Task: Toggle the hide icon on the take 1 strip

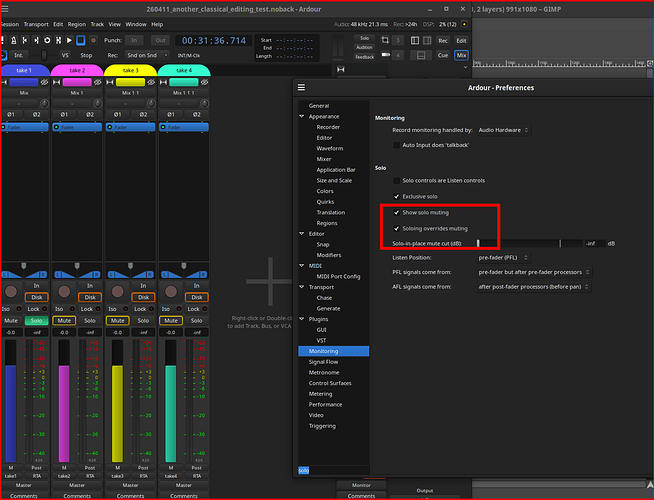Action: 44,82
